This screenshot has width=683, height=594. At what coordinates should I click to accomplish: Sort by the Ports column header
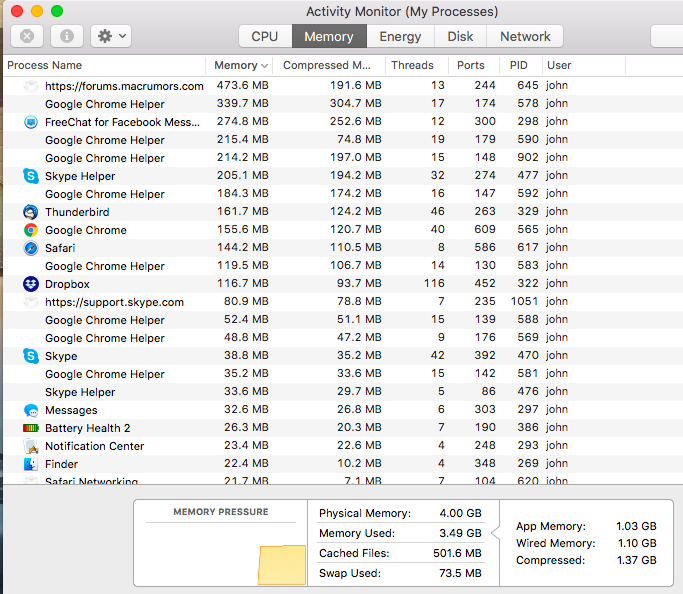tap(473, 65)
